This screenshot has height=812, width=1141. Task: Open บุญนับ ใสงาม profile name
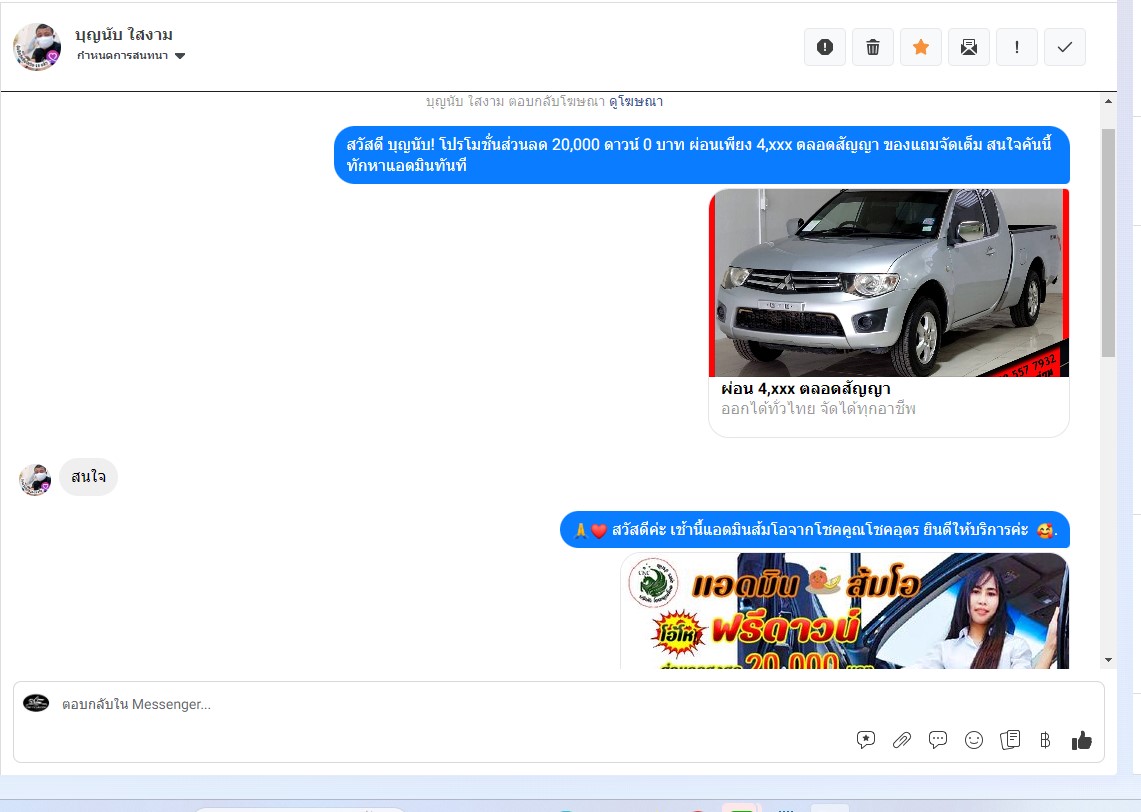click(124, 35)
